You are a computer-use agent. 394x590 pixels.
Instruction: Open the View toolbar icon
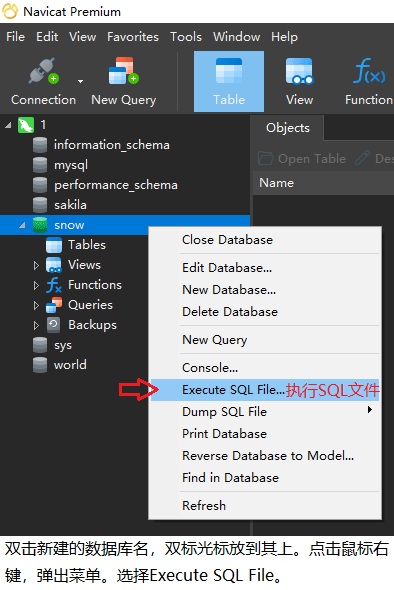(299, 71)
